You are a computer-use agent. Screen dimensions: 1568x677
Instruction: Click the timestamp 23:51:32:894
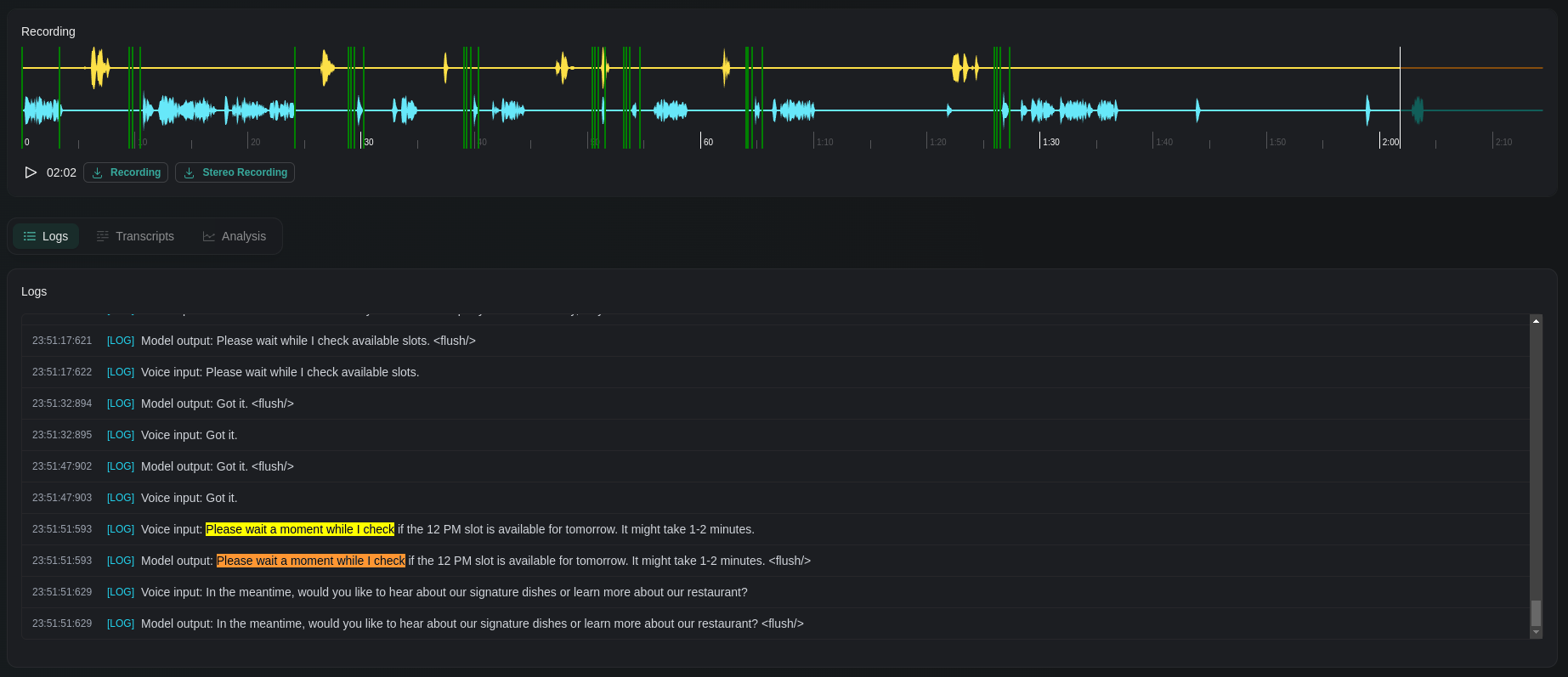pos(62,403)
